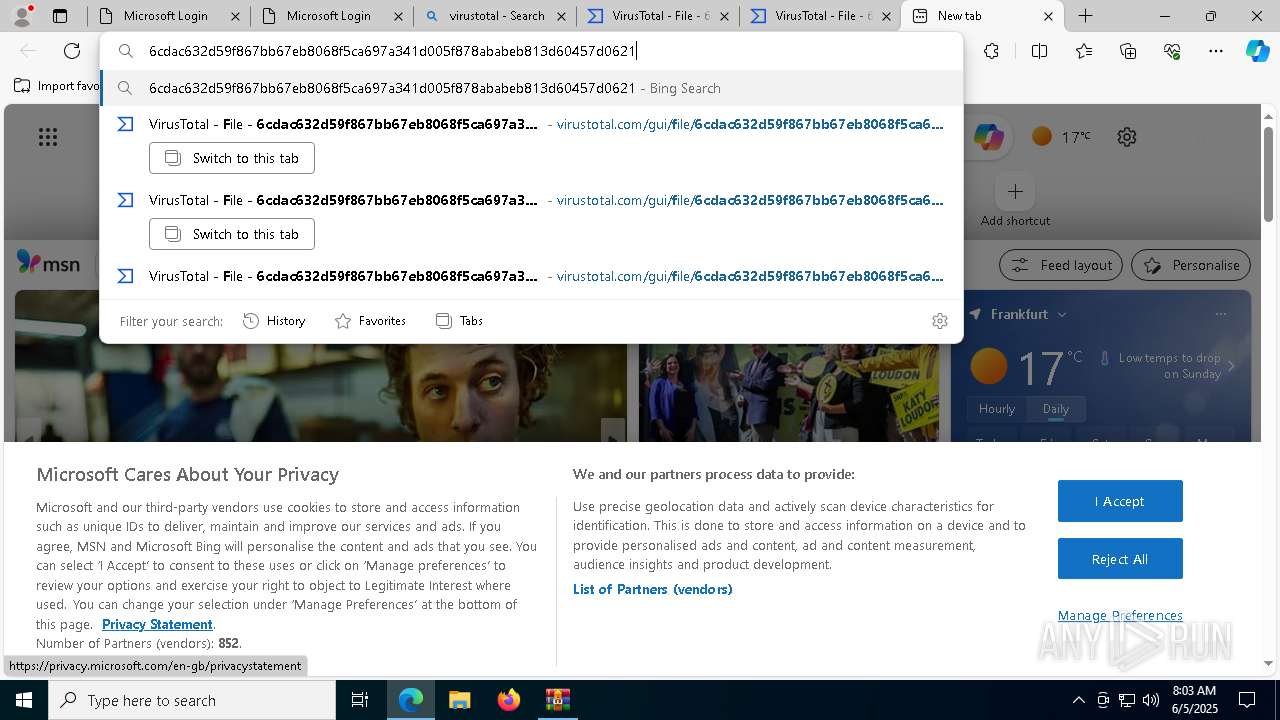The width and height of the screenshot is (1280, 720).
Task: Click the I Accept cookies button
Action: [x=1120, y=501]
